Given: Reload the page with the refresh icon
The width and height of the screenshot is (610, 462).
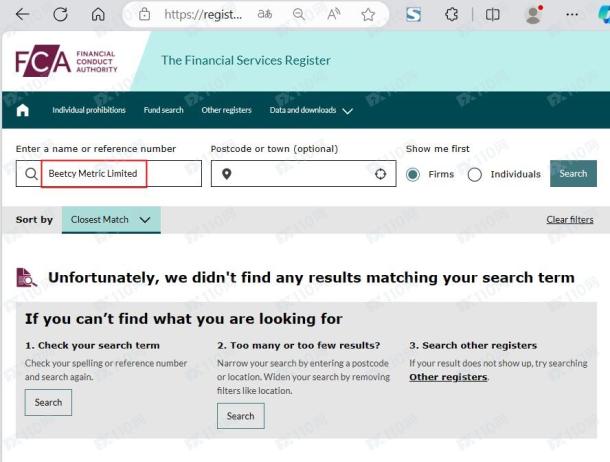Looking at the screenshot, I should 60,14.
